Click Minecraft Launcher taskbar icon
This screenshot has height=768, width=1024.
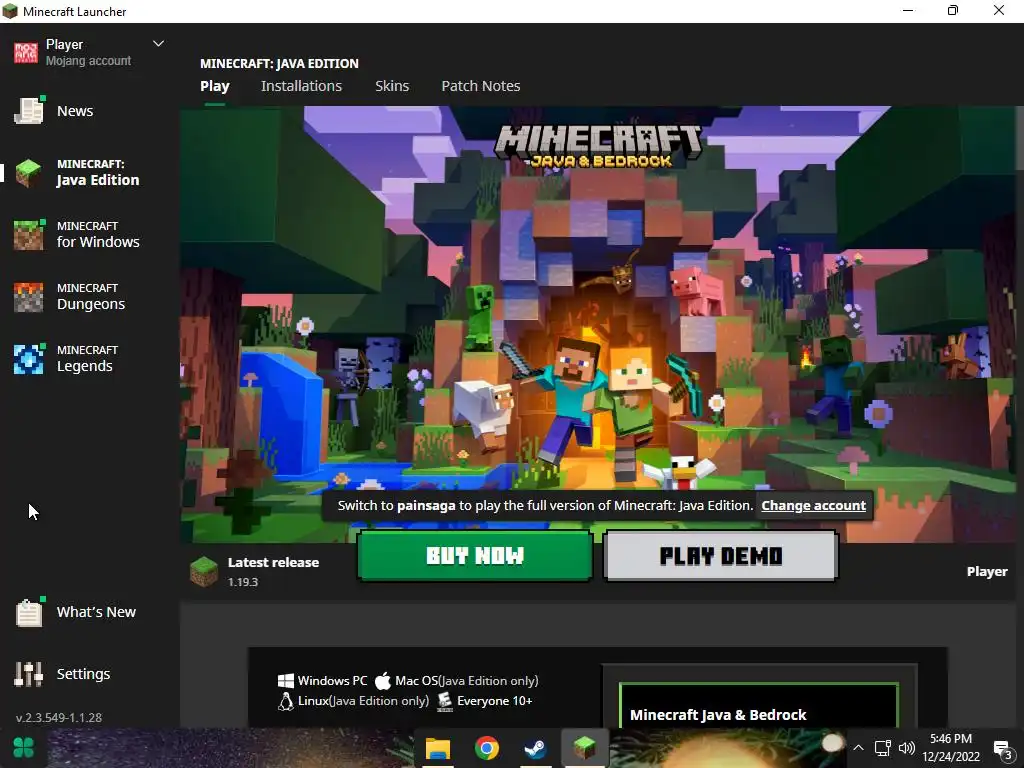point(584,748)
